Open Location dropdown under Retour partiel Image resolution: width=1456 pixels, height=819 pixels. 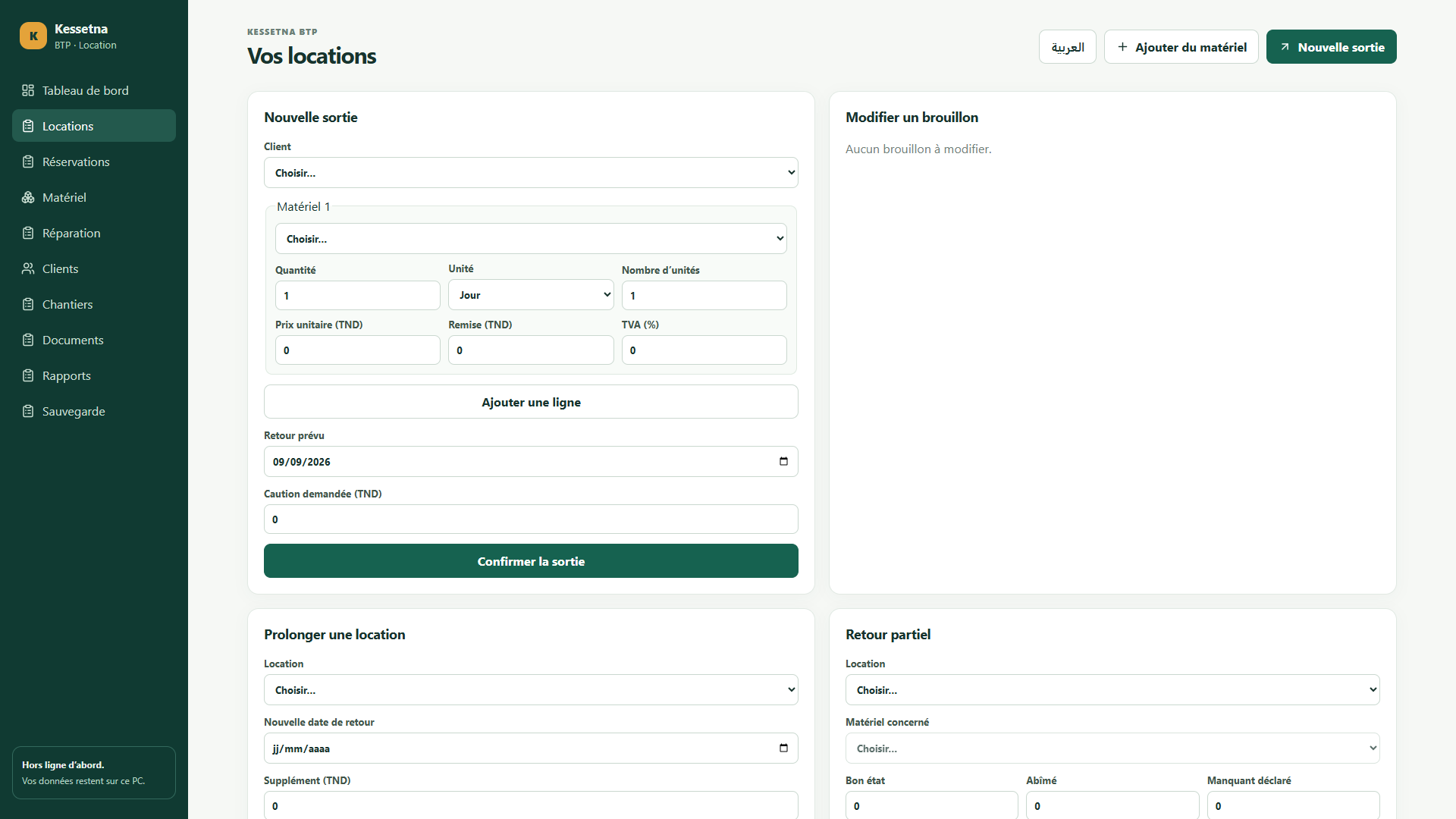click(x=1112, y=690)
